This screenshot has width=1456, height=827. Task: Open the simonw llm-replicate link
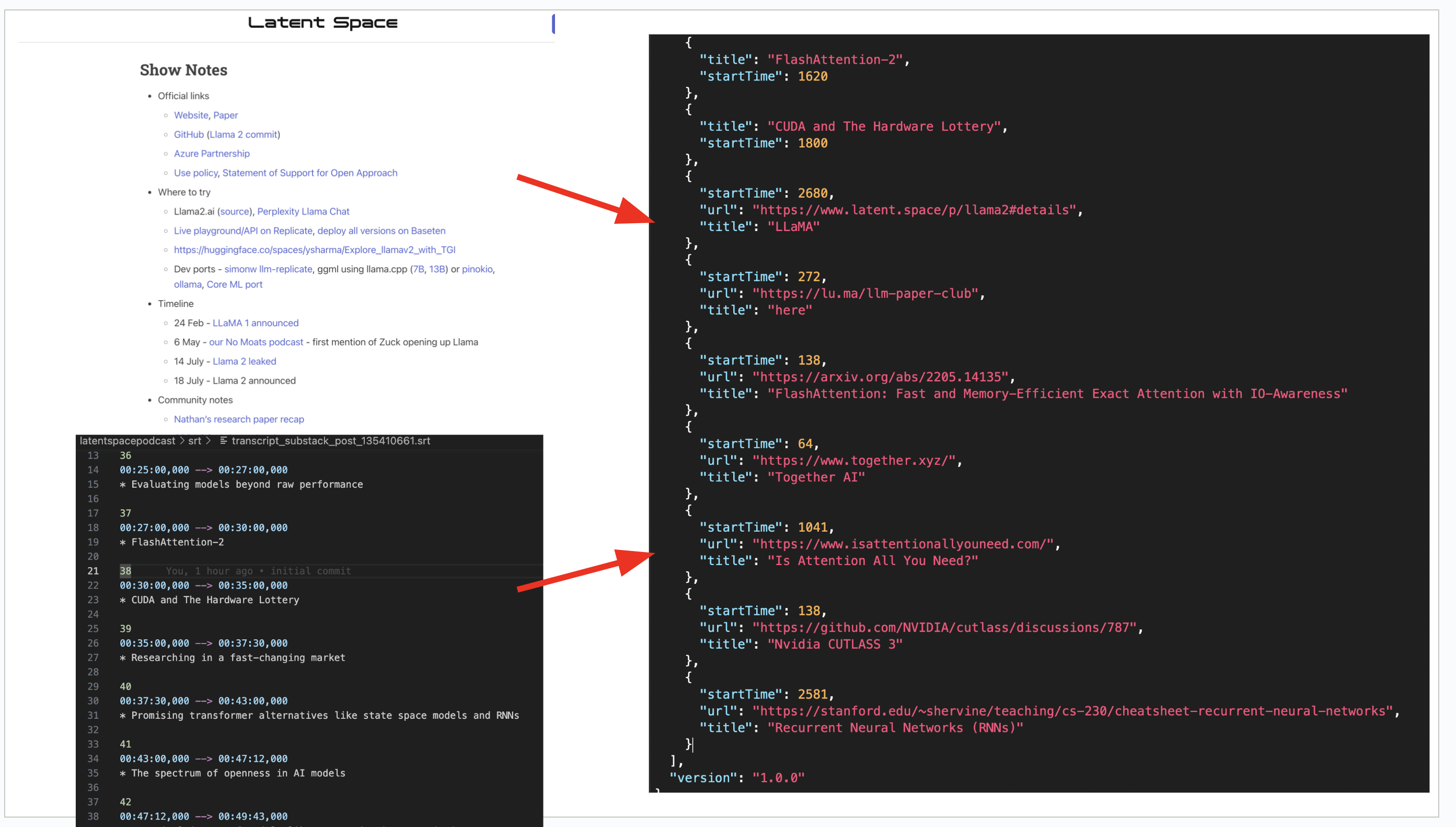click(268, 269)
